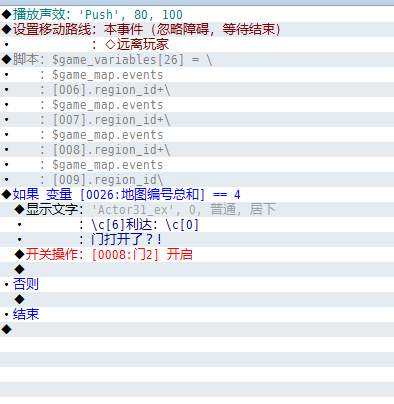Screen dimensions: 394x404
Task: Select the 脚本 $game_variables[26] line
Action: click(x=197, y=59)
